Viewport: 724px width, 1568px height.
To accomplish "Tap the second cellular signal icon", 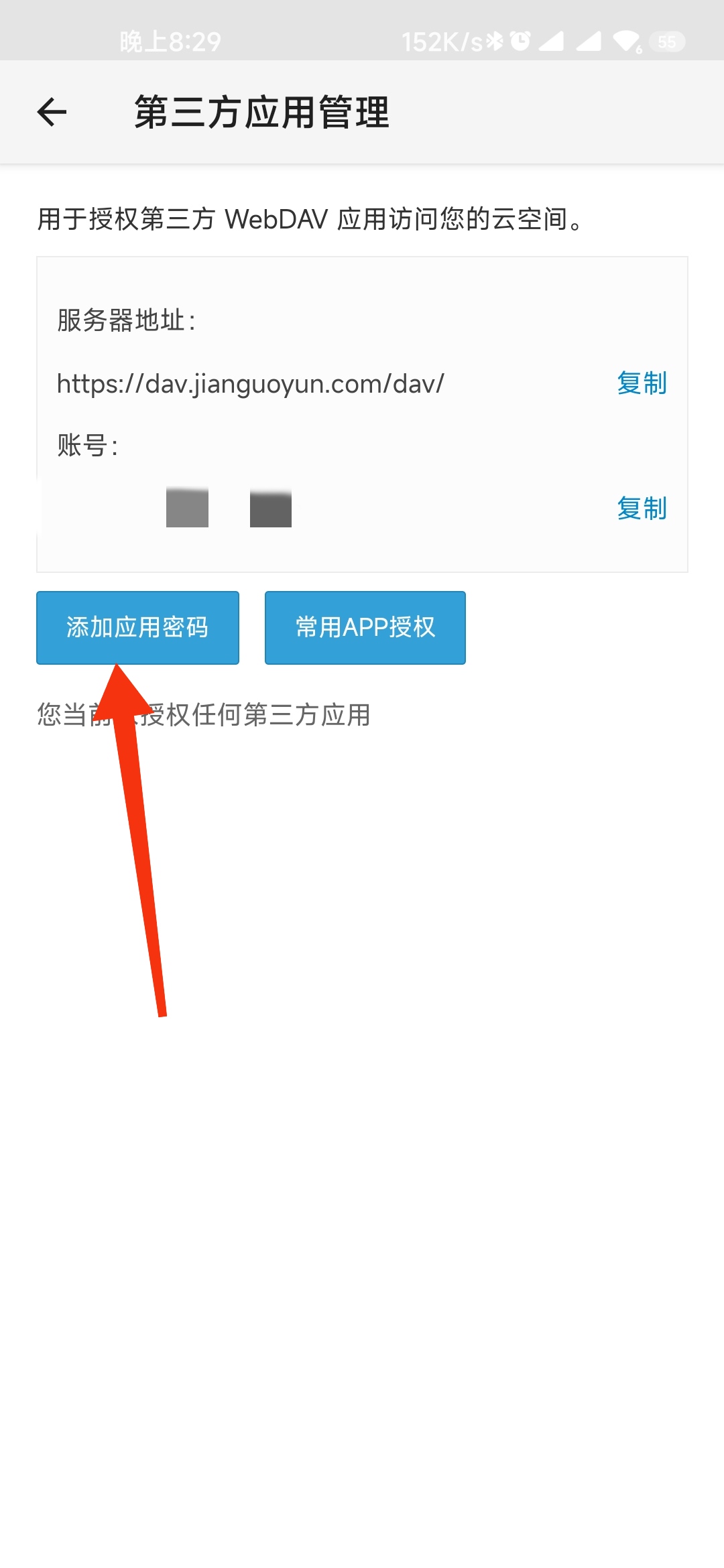I will pyautogui.click(x=589, y=42).
